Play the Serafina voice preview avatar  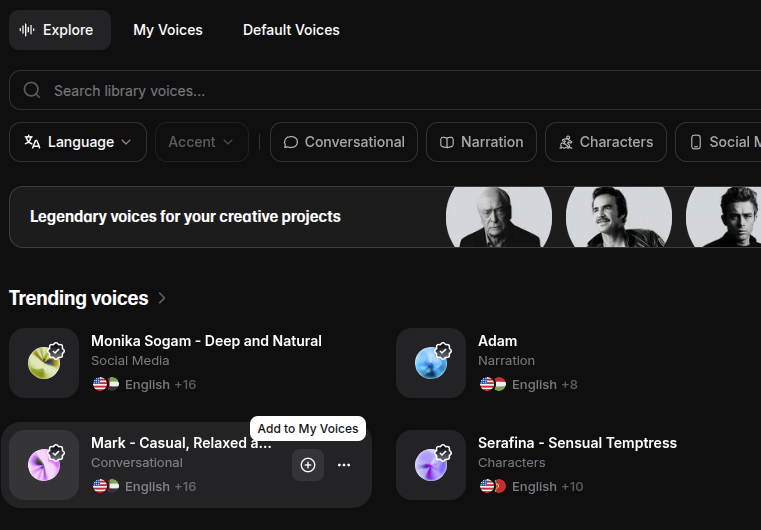click(x=431, y=465)
